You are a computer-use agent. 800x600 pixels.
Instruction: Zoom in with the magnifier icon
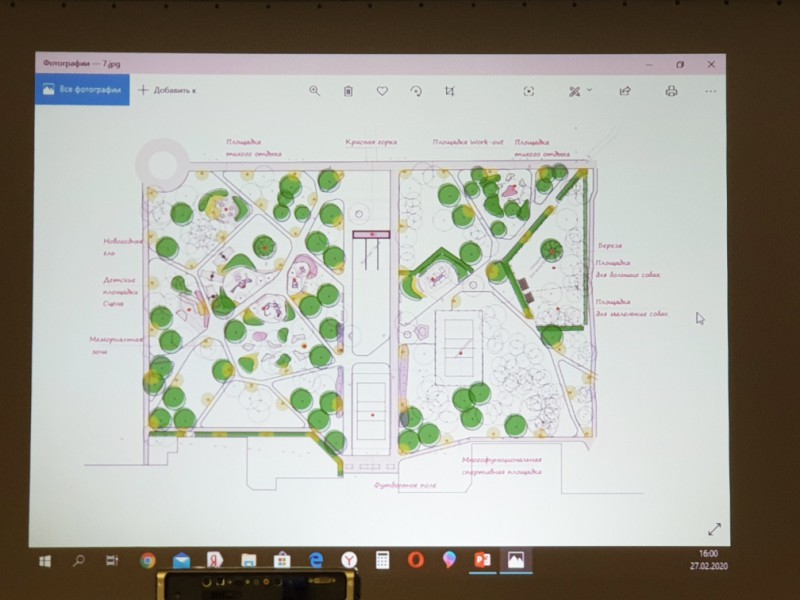coord(314,90)
